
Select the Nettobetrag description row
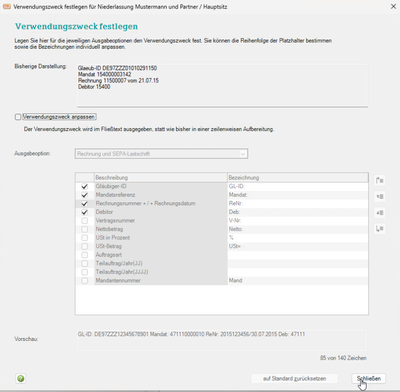point(161,229)
